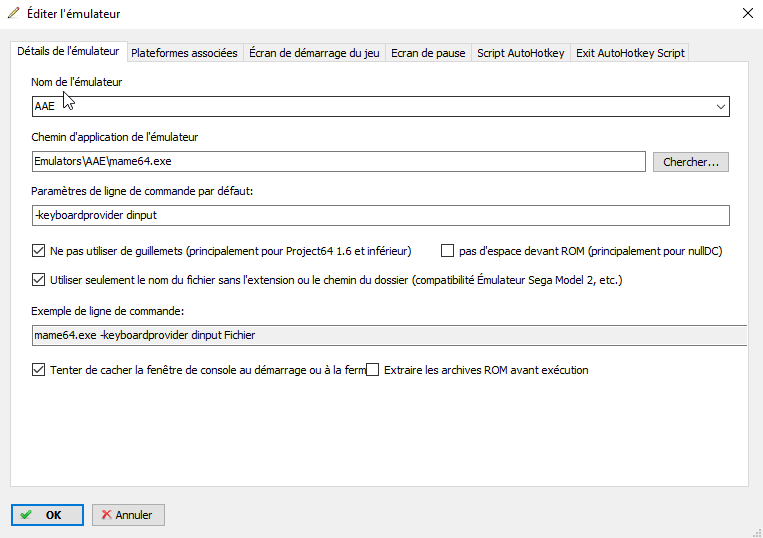Image resolution: width=763 pixels, height=538 pixels.
Task: Toggle Utiliser seulement le nom du fichier checkbox
Action: coord(38,280)
